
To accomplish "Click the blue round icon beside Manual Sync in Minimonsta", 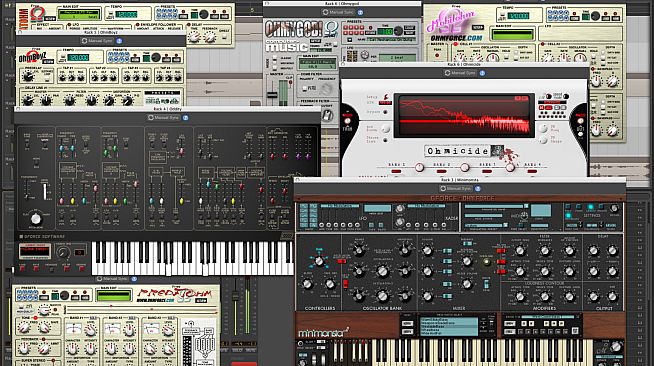I will 478,188.
